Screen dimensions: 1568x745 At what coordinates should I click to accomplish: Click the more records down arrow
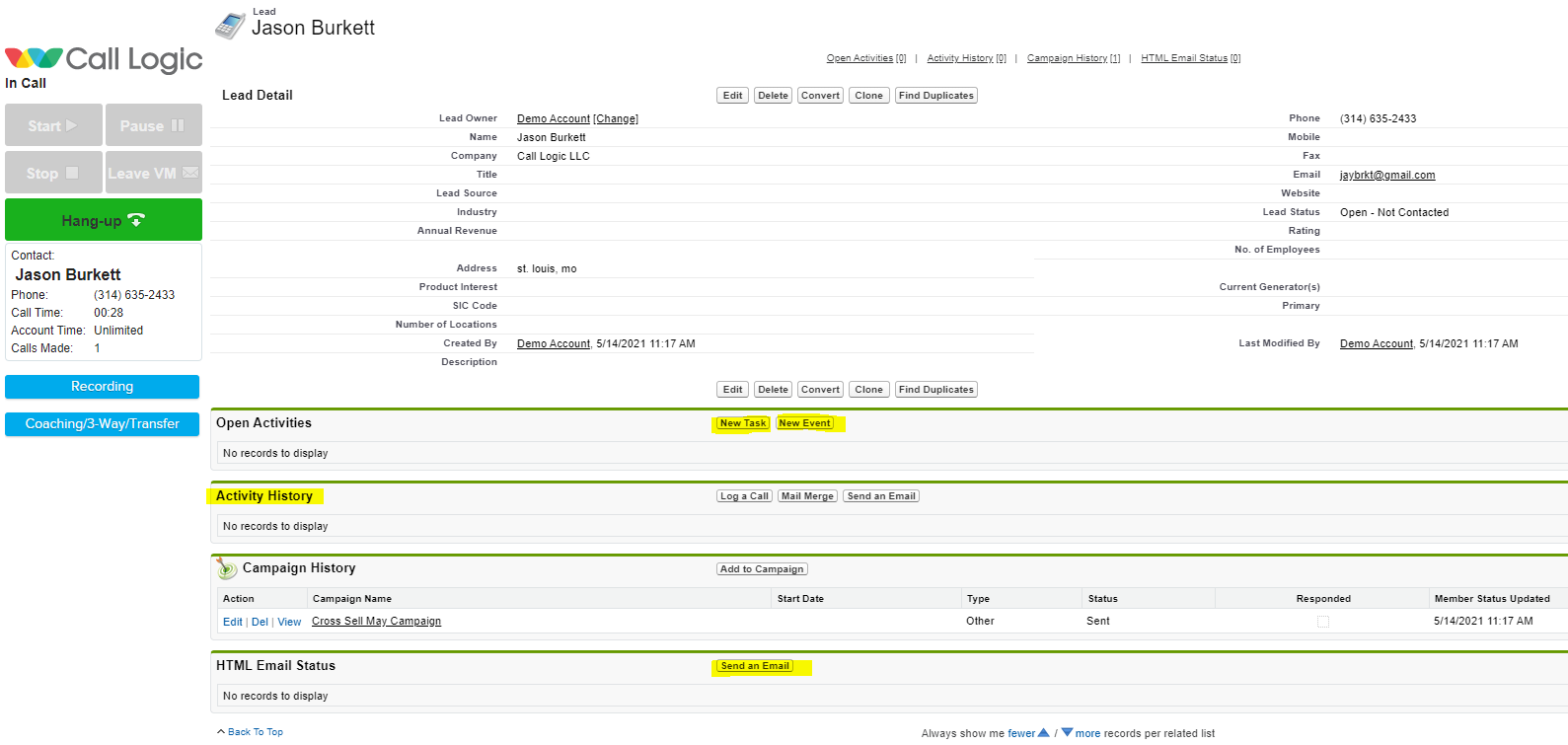1067,732
